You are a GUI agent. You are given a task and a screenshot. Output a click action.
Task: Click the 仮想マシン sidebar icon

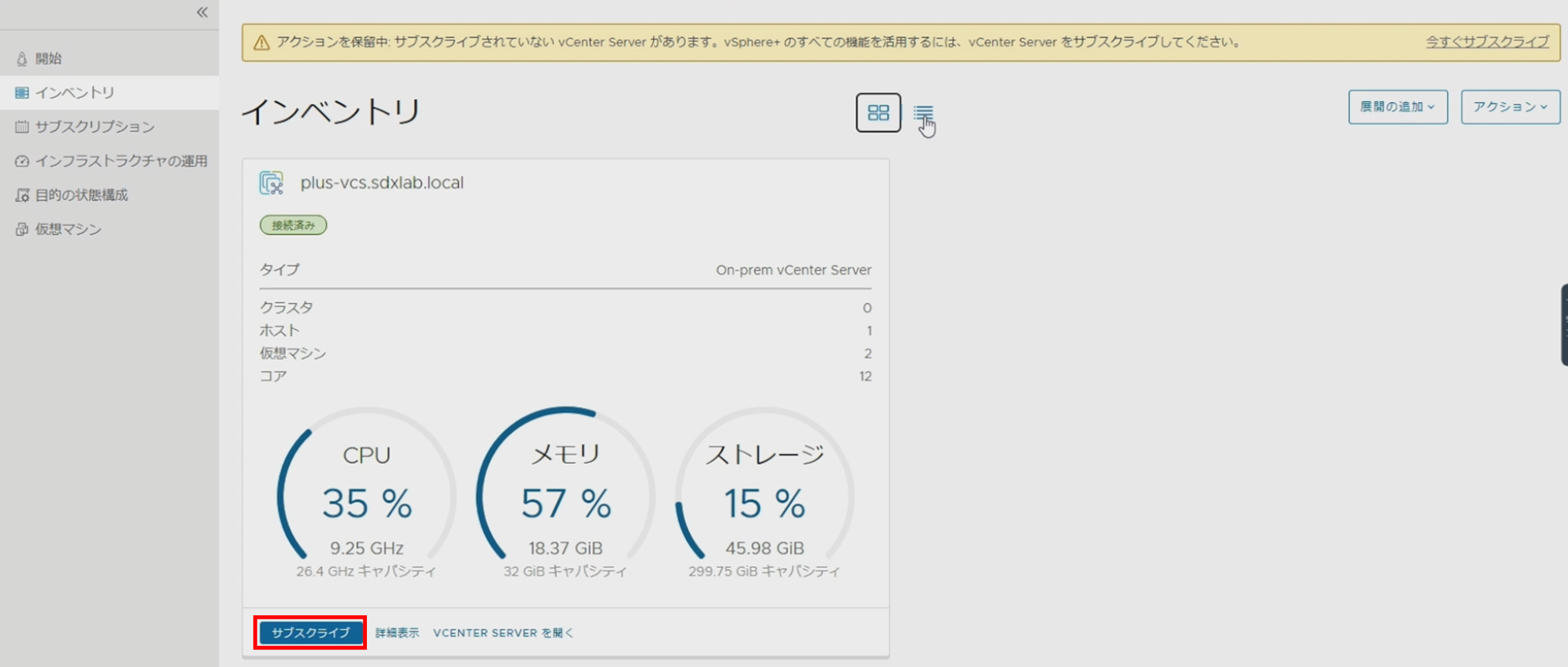pos(21,229)
